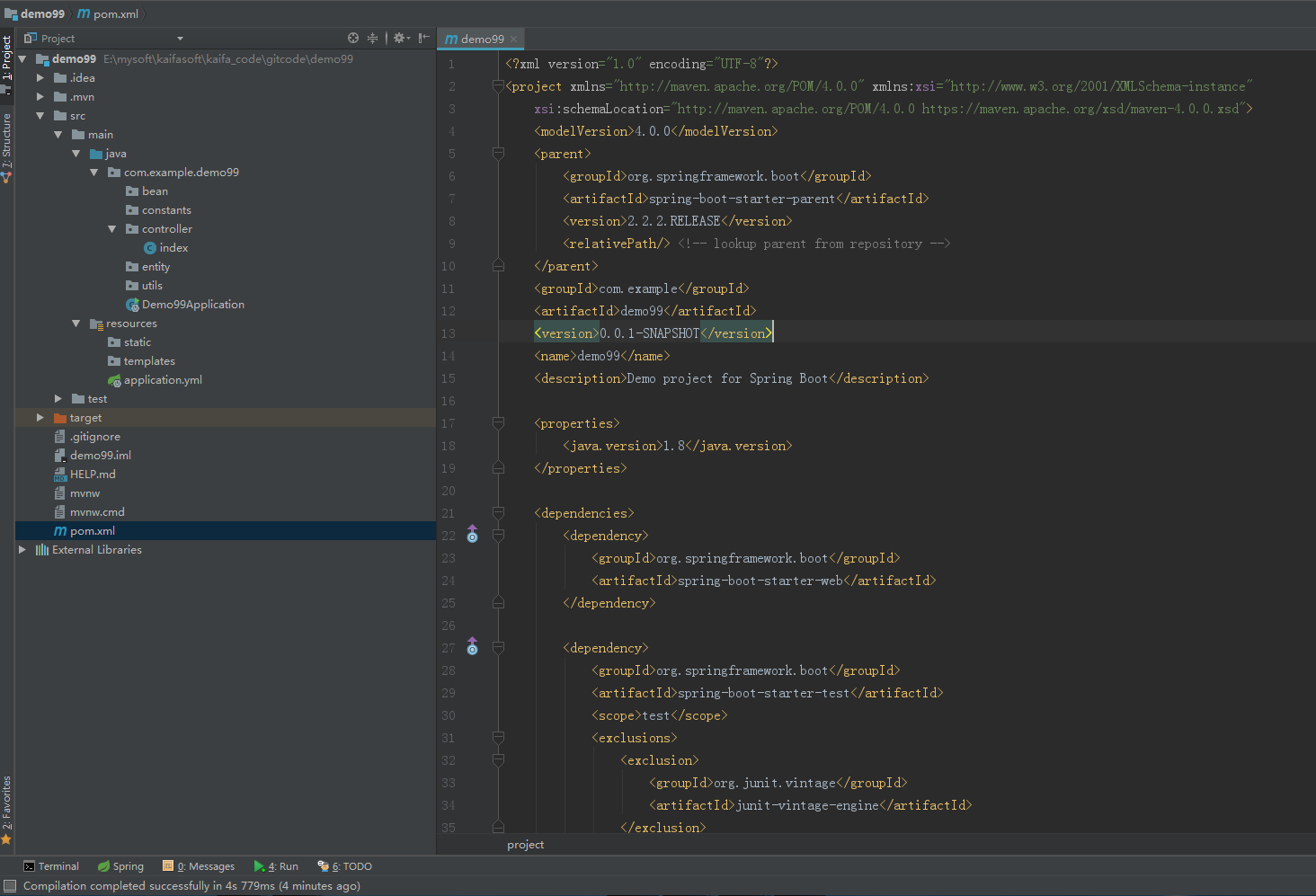
Task: Collapse the controller package
Action: [x=112, y=229]
